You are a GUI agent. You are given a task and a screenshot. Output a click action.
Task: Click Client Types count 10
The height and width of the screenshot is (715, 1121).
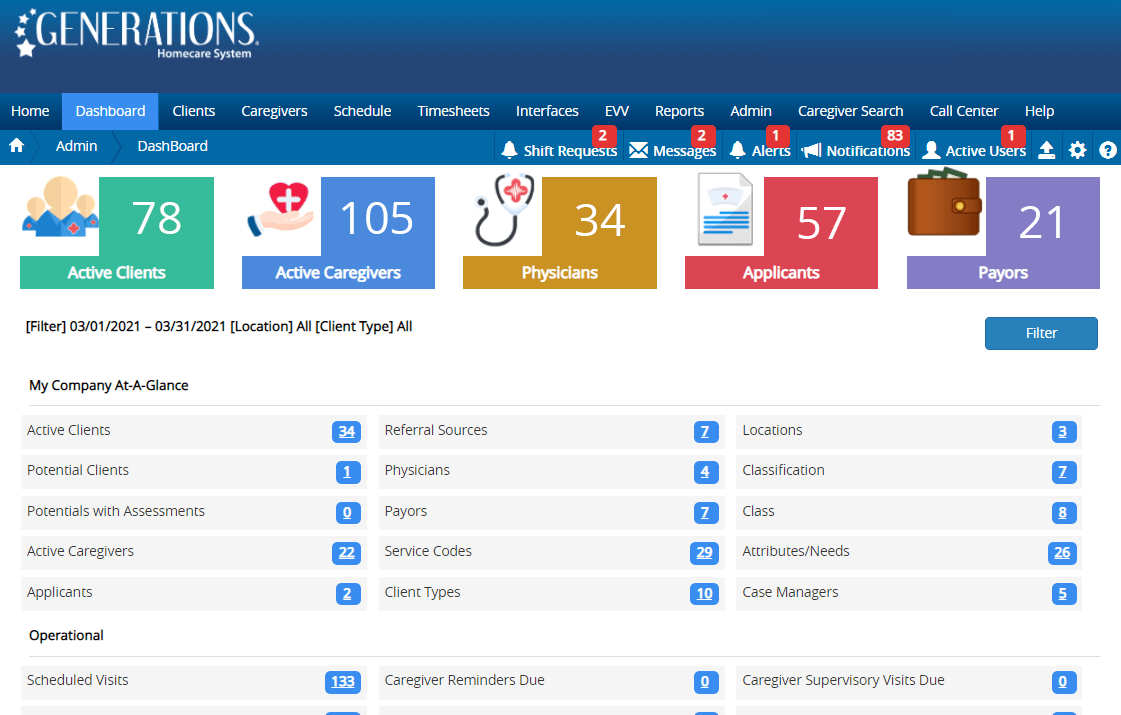click(704, 593)
